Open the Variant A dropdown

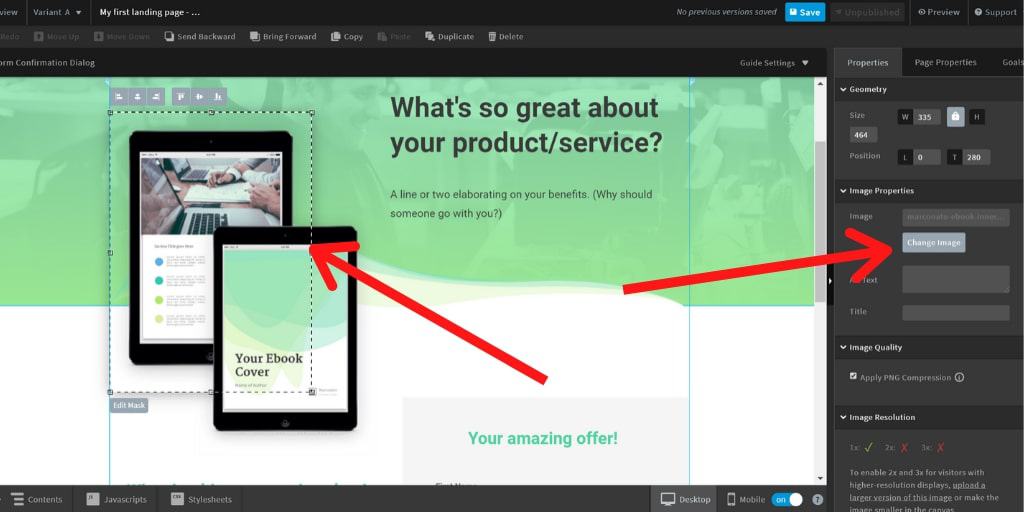pyautogui.click(x=57, y=12)
